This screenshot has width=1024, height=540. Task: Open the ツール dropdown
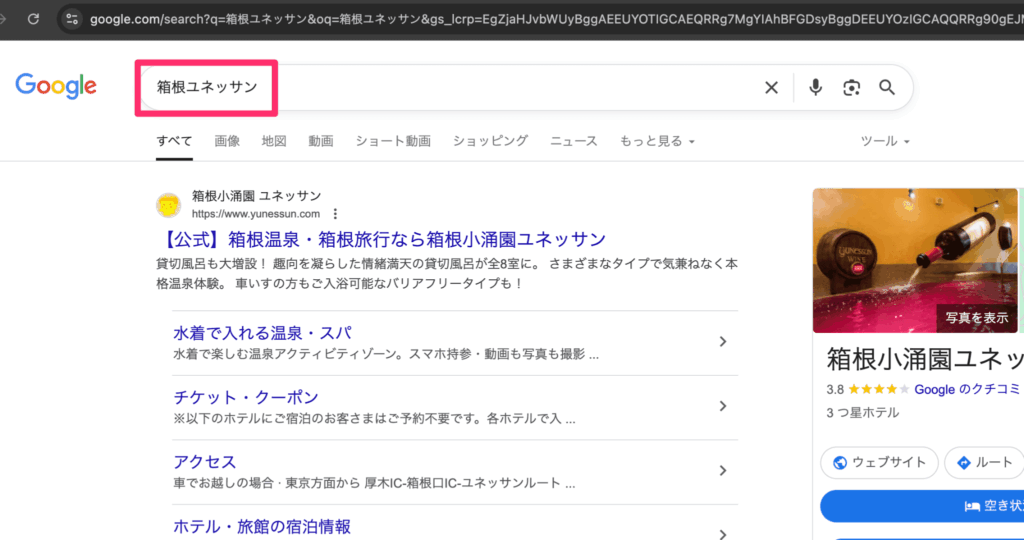pos(885,141)
